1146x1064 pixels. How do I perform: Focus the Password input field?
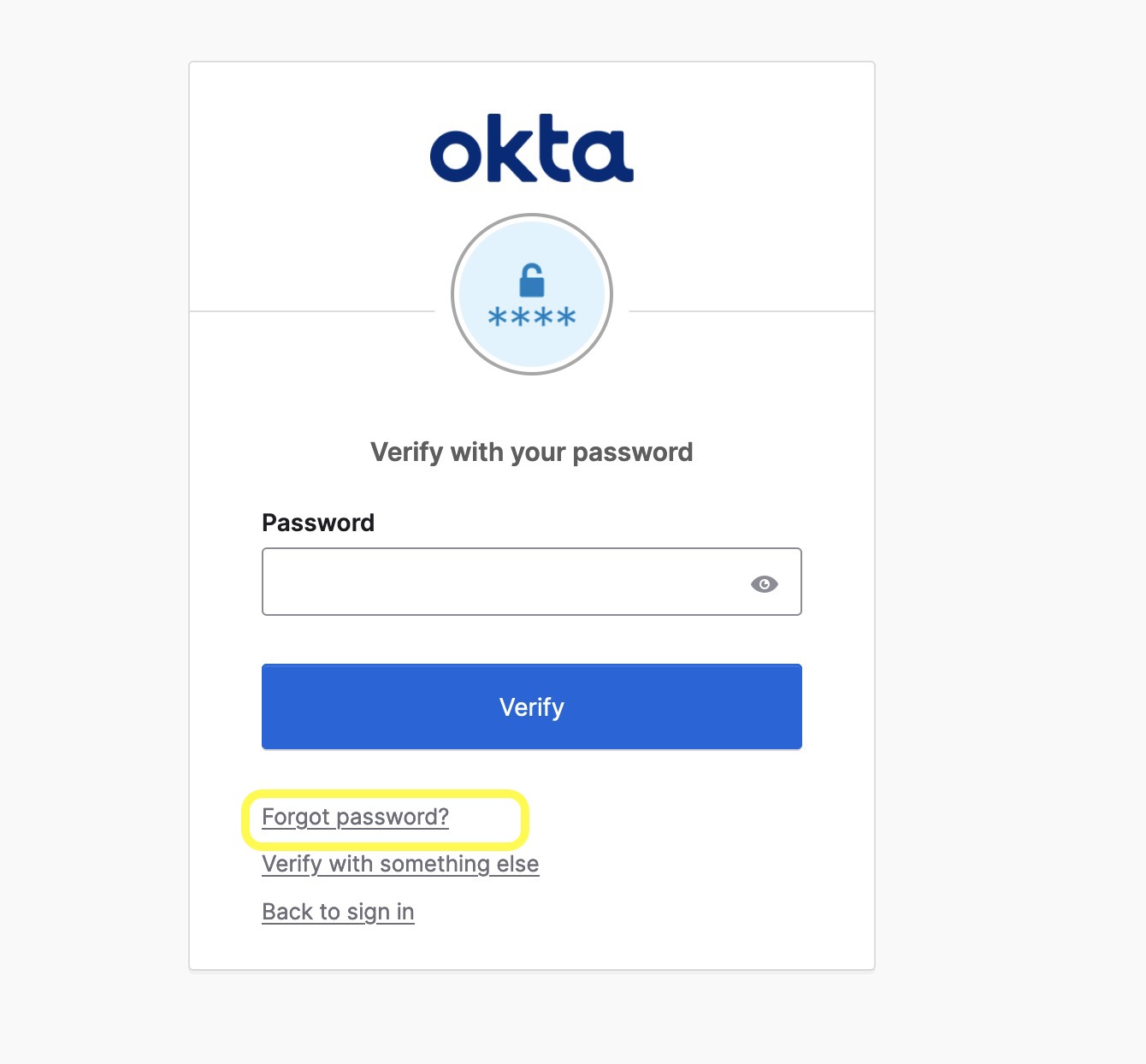pos(505,582)
